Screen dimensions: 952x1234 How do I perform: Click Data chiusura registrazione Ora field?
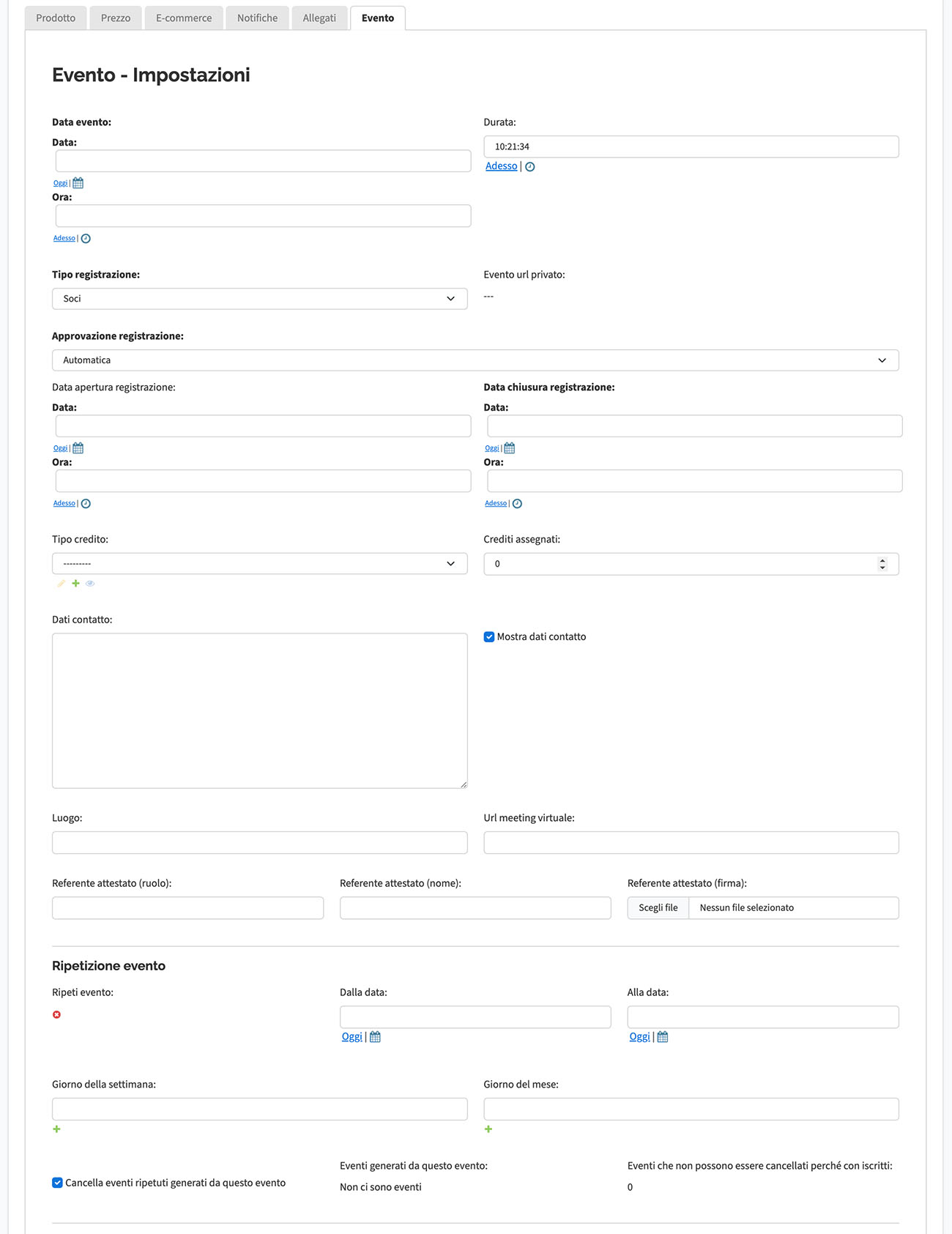pyautogui.click(x=695, y=481)
